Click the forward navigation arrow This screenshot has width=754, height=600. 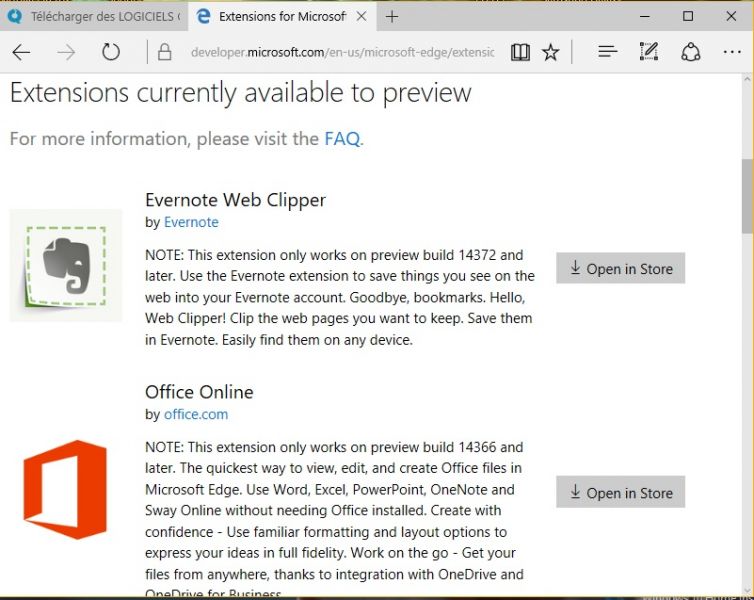coord(66,52)
